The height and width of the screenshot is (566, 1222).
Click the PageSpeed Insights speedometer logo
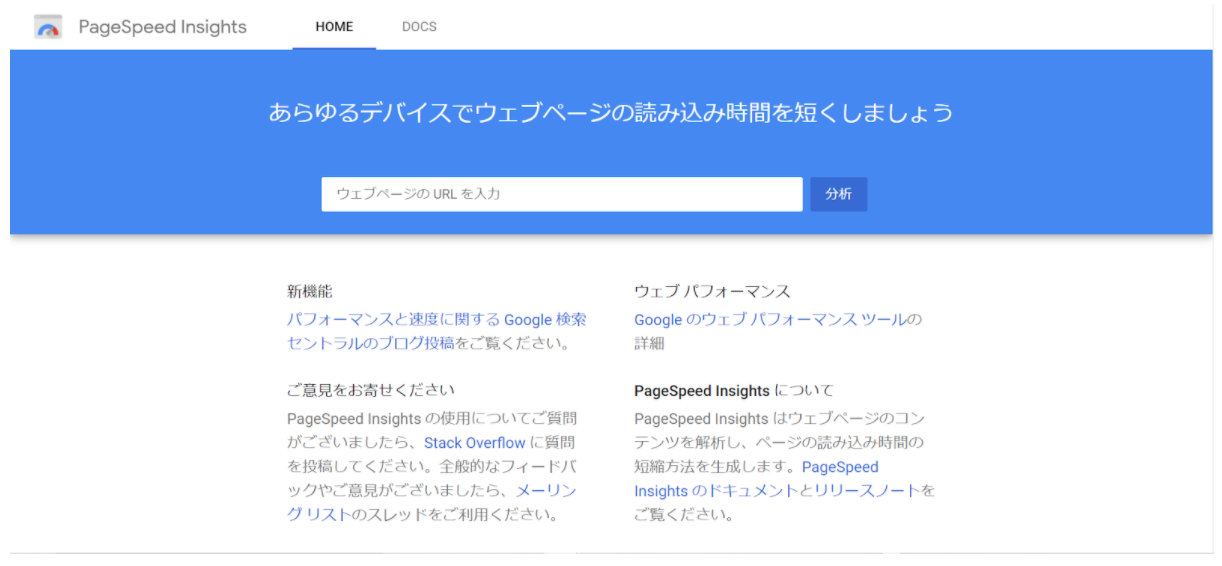click(48, 27)
